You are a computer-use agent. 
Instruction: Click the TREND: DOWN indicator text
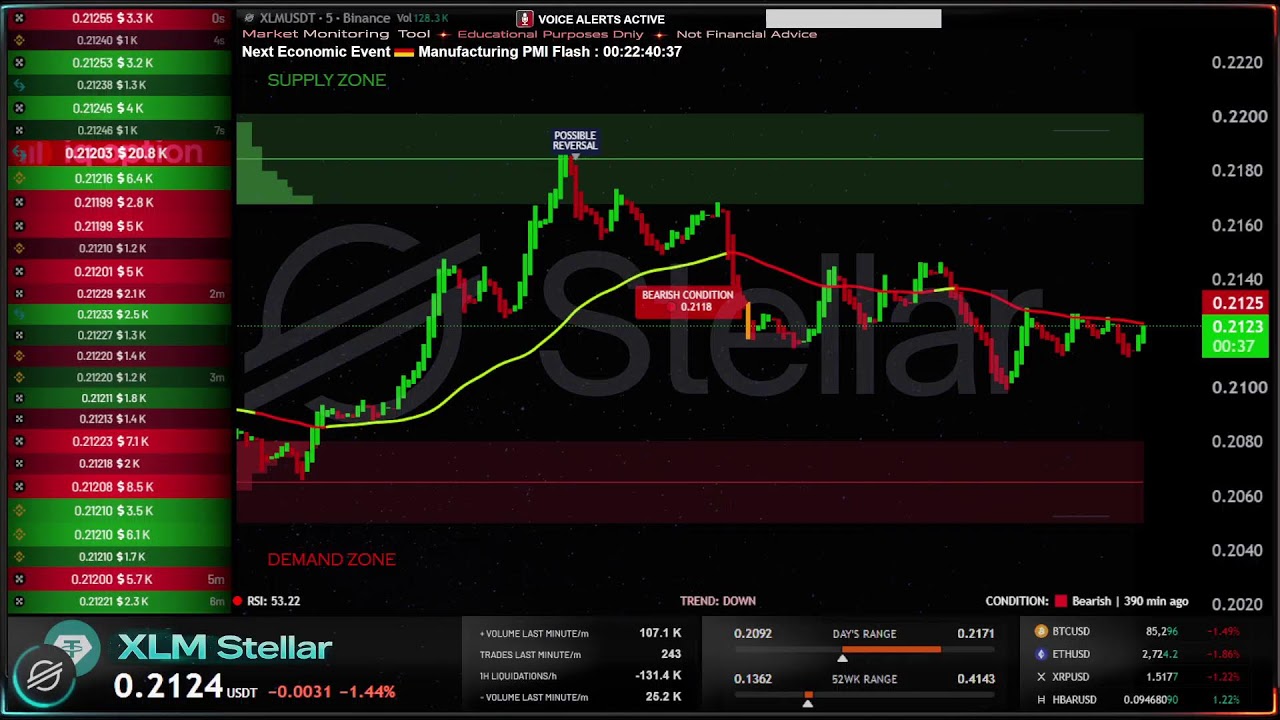[718, 601]
